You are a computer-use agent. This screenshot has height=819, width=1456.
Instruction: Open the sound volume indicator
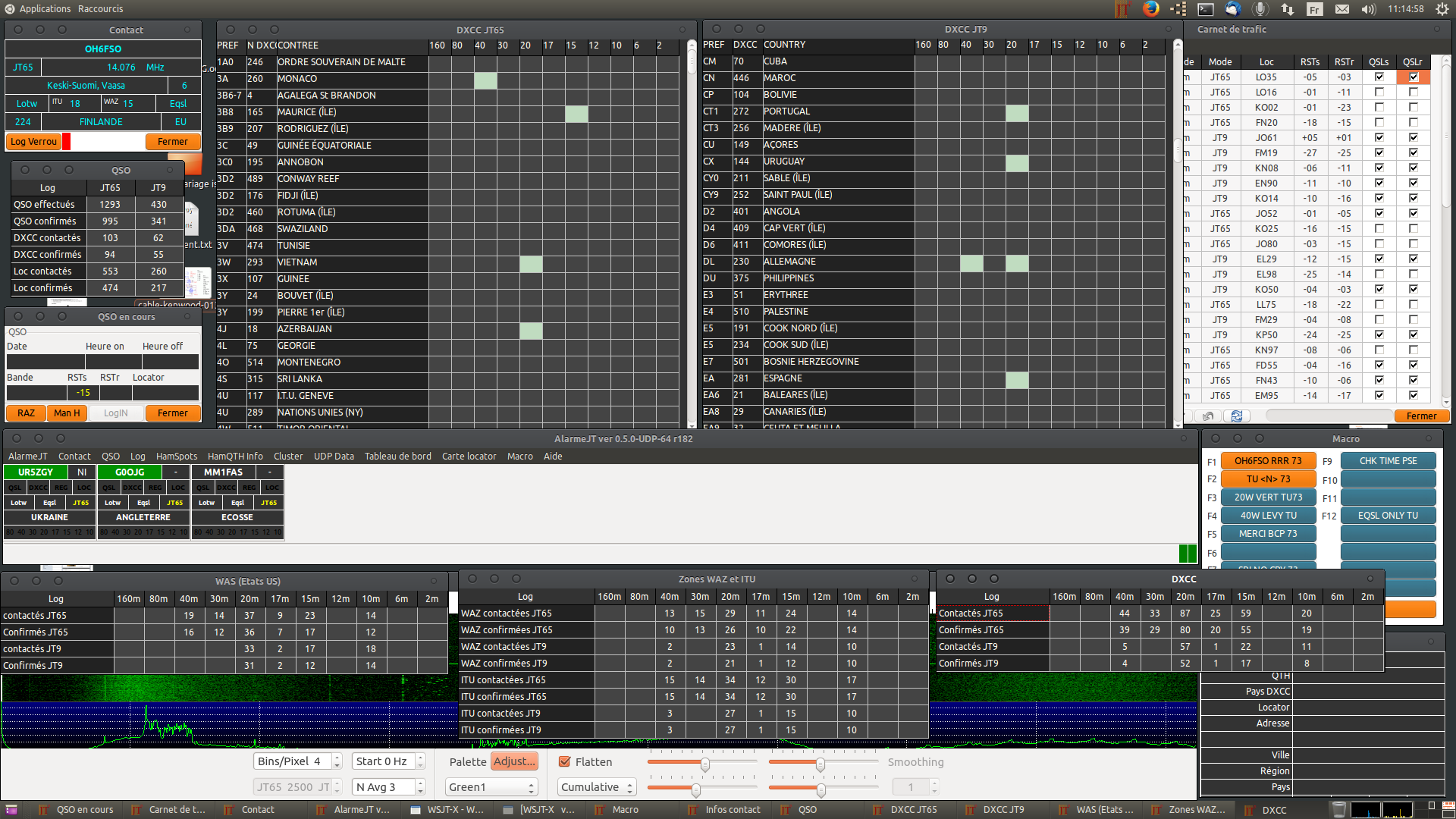pos(1368,9)
